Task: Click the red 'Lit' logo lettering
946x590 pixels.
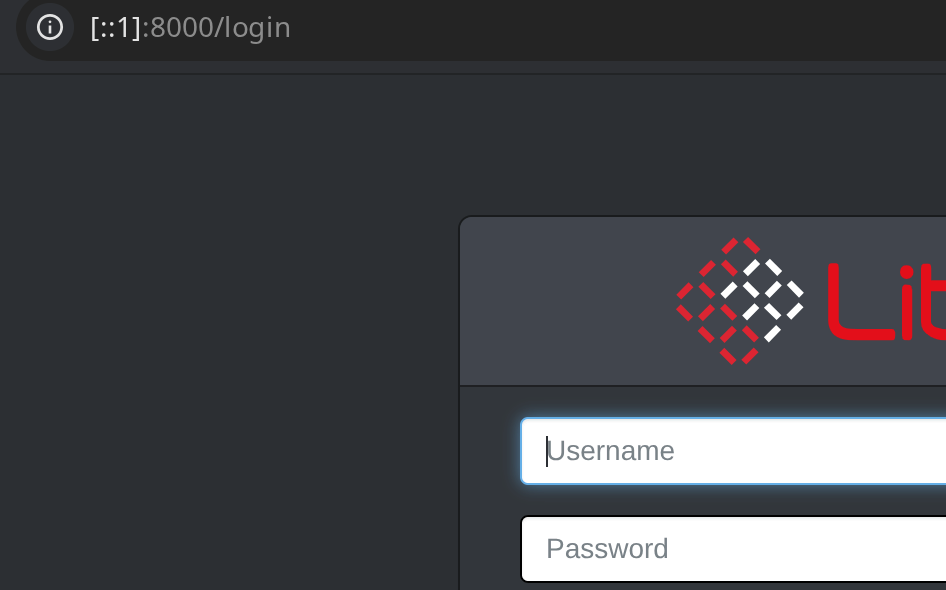Action: [887, 302]
